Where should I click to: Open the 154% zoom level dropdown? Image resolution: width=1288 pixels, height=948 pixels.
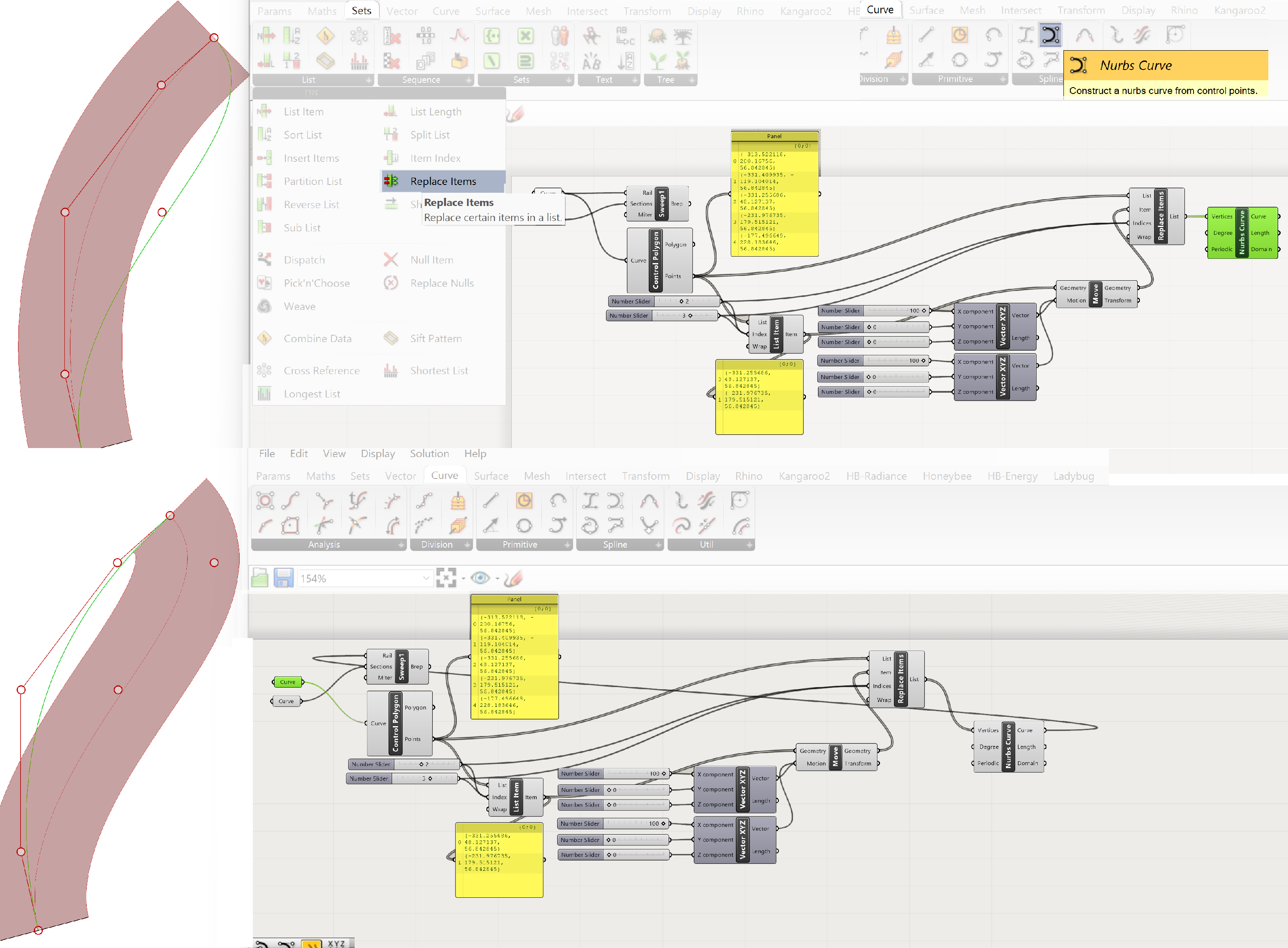point(426,578)
